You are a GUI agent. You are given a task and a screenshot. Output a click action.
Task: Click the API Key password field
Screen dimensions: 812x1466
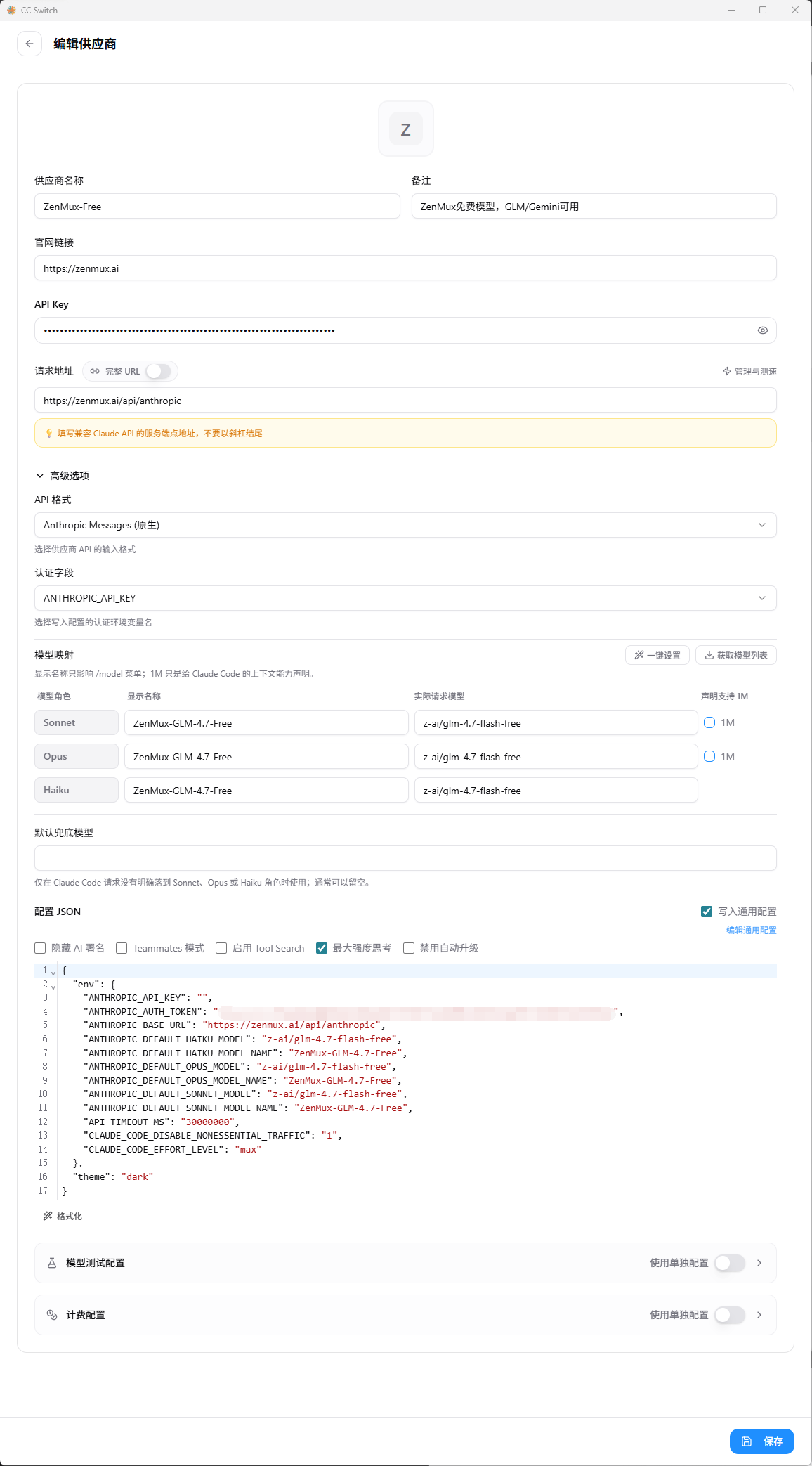(405, 330)
